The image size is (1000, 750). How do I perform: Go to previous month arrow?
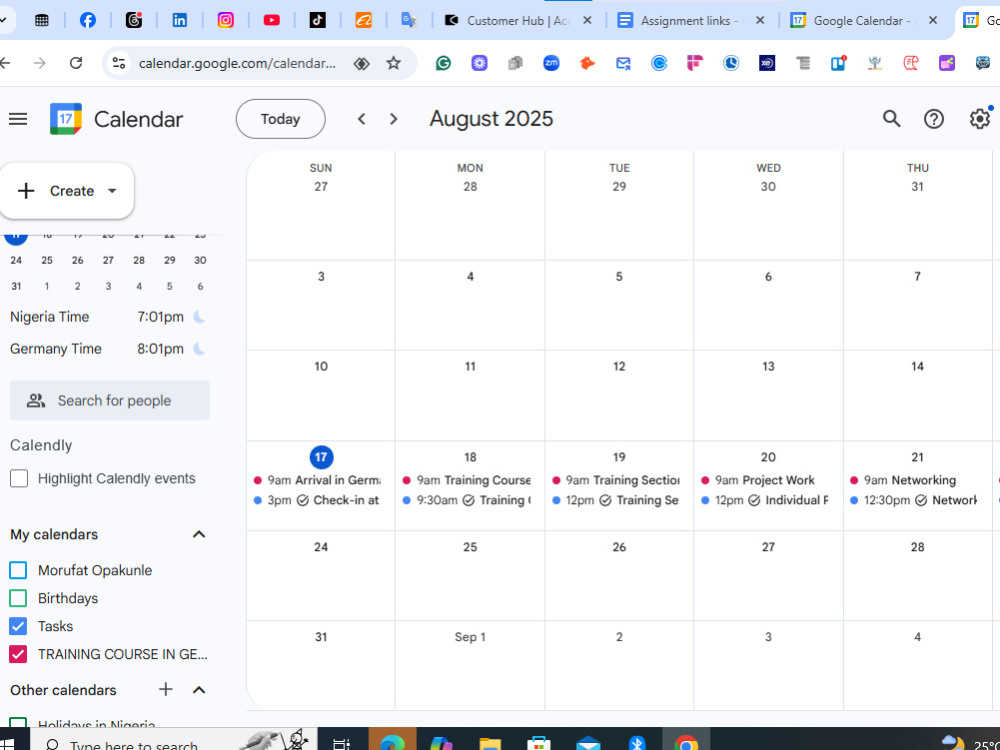point(362,119)
